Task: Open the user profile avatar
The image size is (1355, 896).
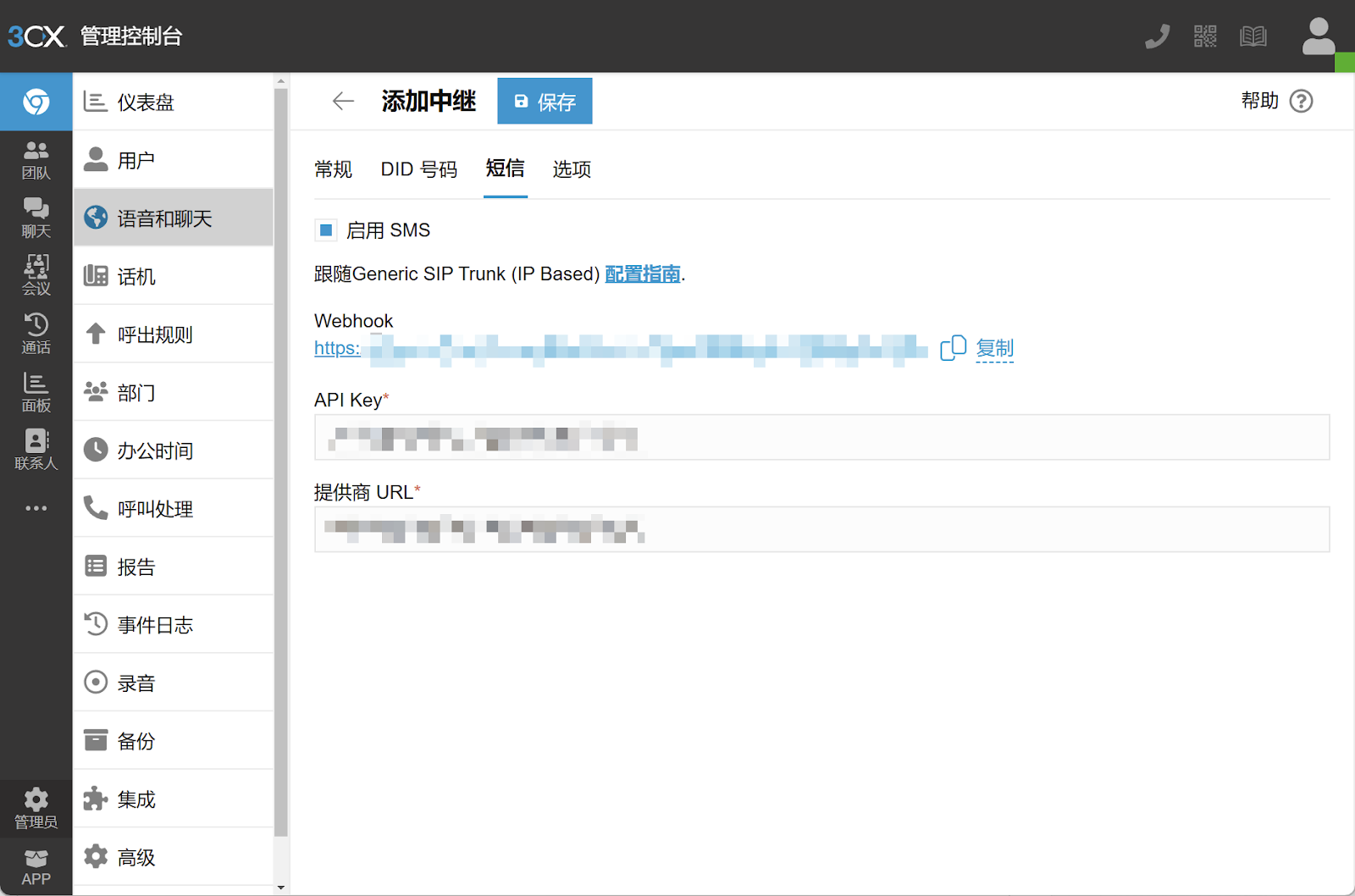Action: pos(1319,36)
